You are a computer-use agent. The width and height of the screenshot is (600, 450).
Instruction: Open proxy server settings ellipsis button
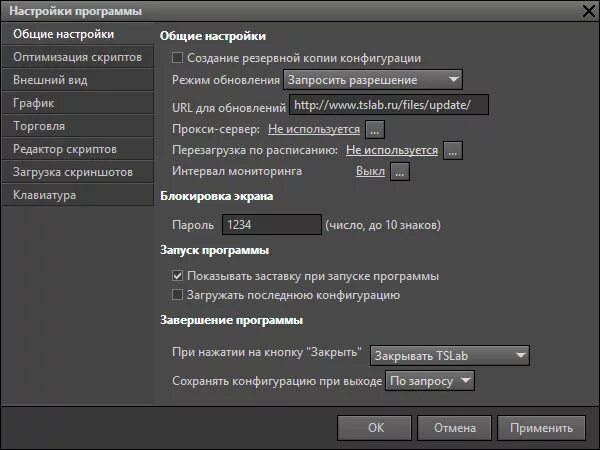tap(375, 129)
